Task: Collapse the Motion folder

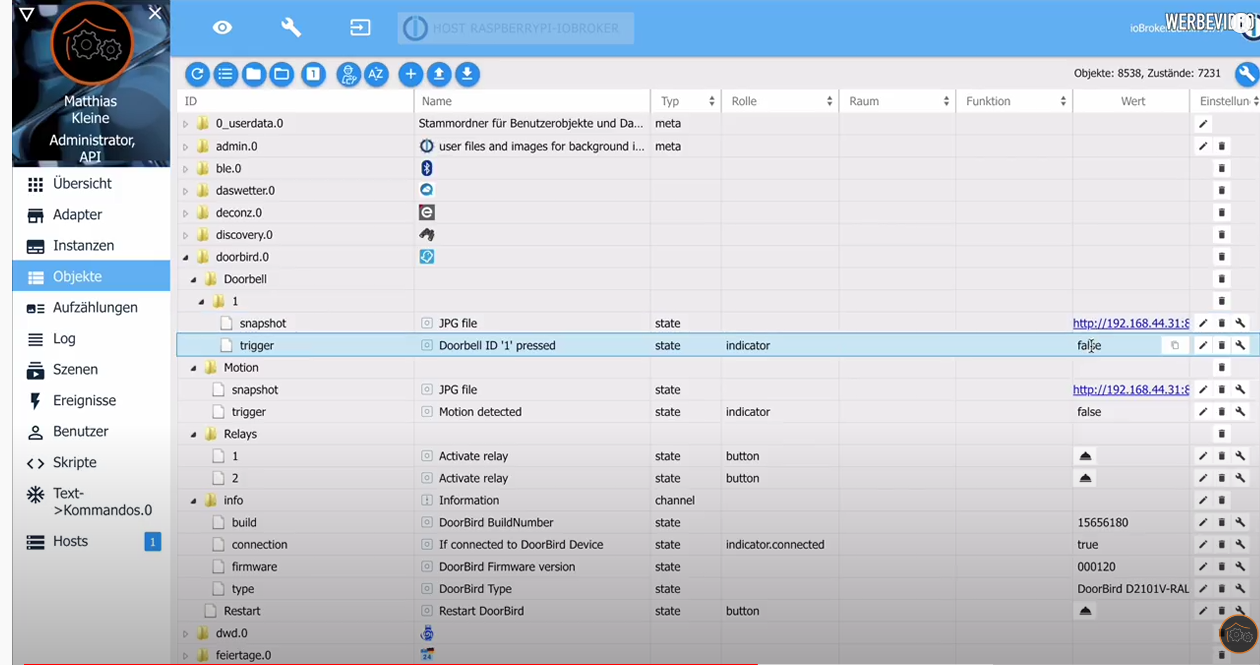Action: 193,368
